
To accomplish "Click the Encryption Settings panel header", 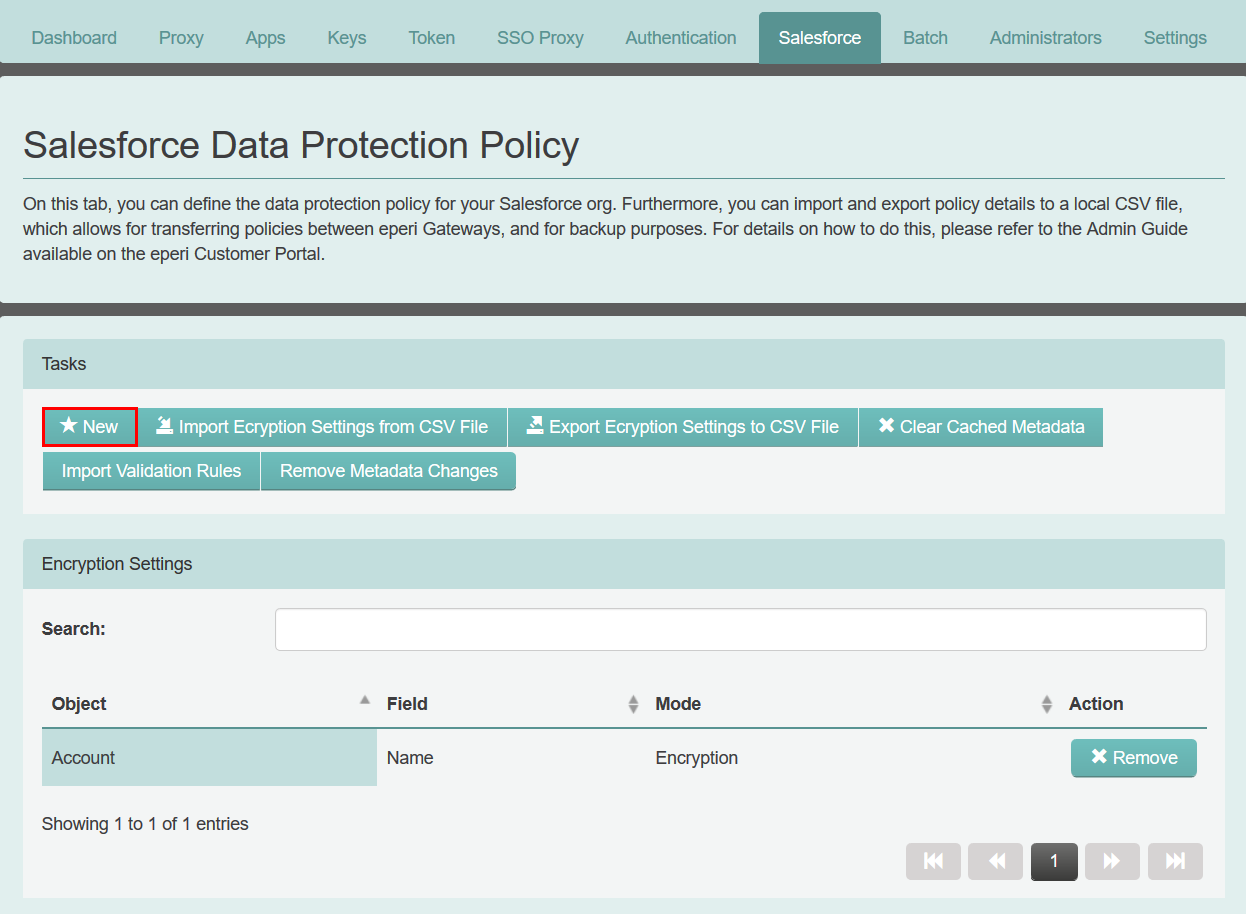I will point(624,564).
